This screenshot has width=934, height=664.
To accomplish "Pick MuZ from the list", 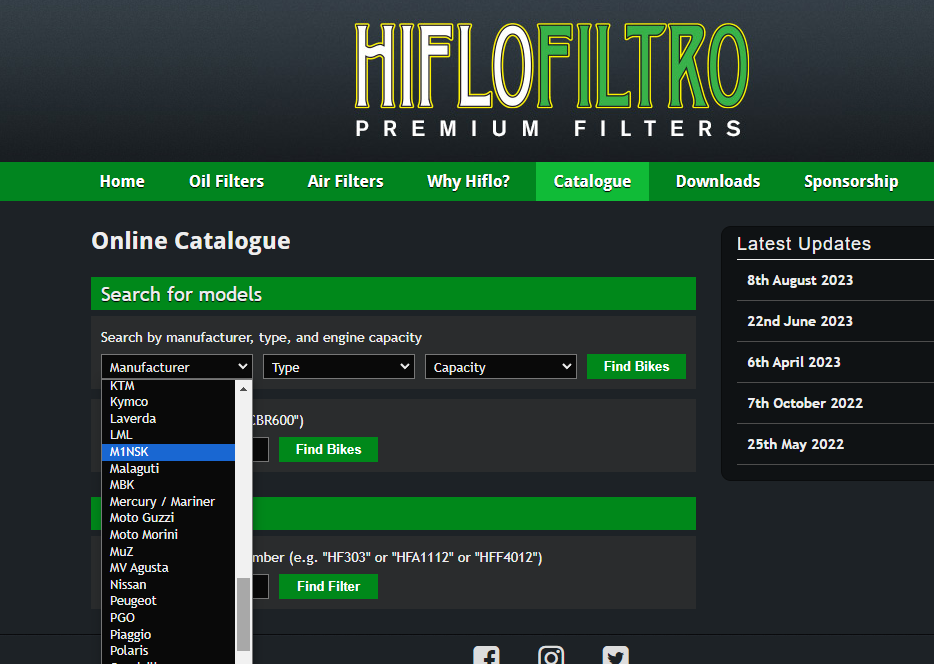I will coord(169,551).
